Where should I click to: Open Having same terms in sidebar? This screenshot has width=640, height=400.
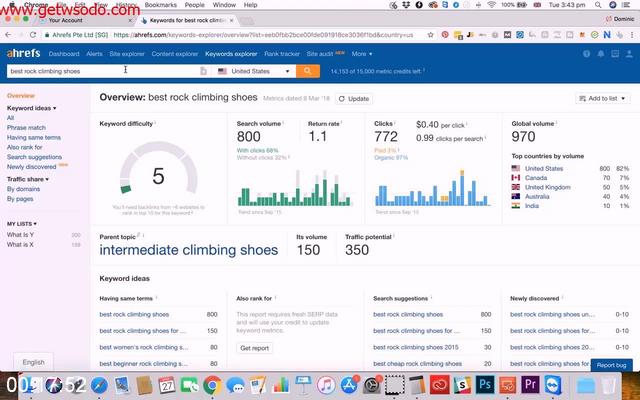tap(34, 137)
